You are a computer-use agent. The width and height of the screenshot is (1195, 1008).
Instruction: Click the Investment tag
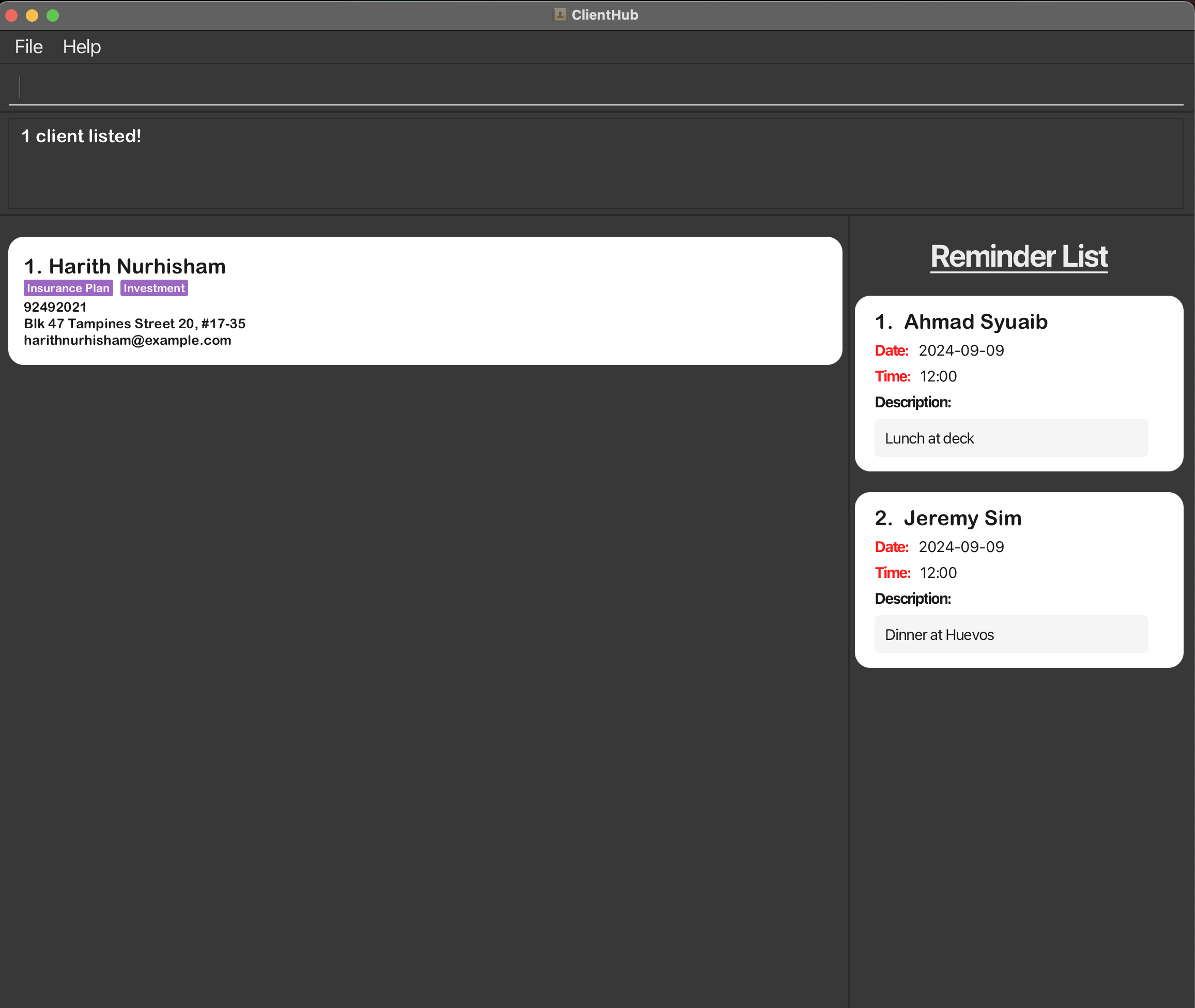(154, 288)
